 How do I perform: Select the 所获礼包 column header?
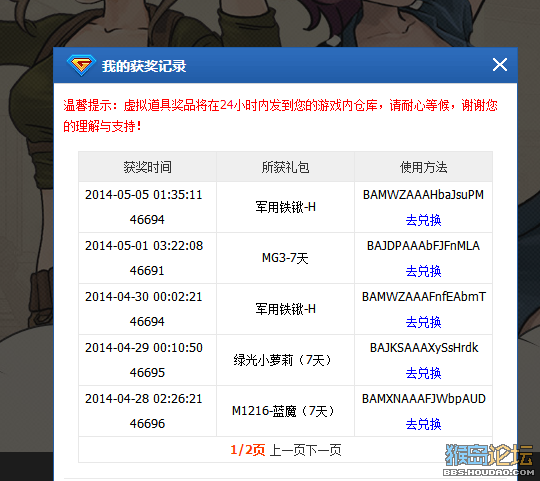[285, 167]
